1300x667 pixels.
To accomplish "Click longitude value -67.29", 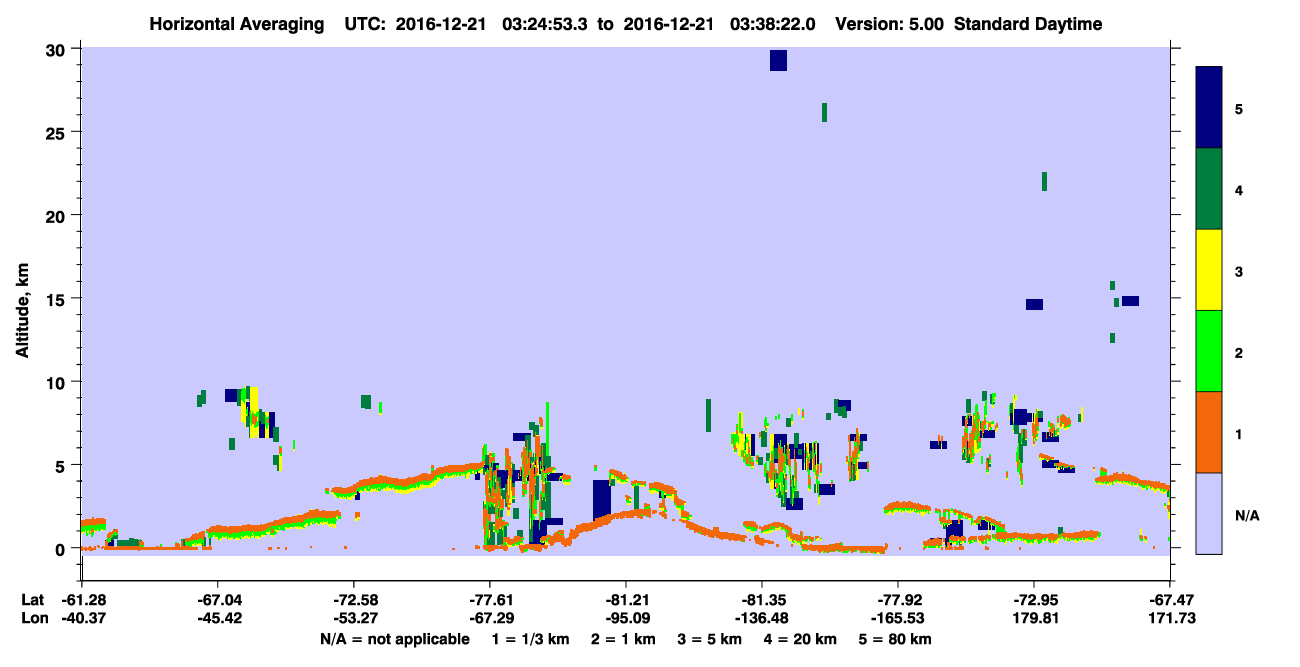I will (x=489, y=618).
